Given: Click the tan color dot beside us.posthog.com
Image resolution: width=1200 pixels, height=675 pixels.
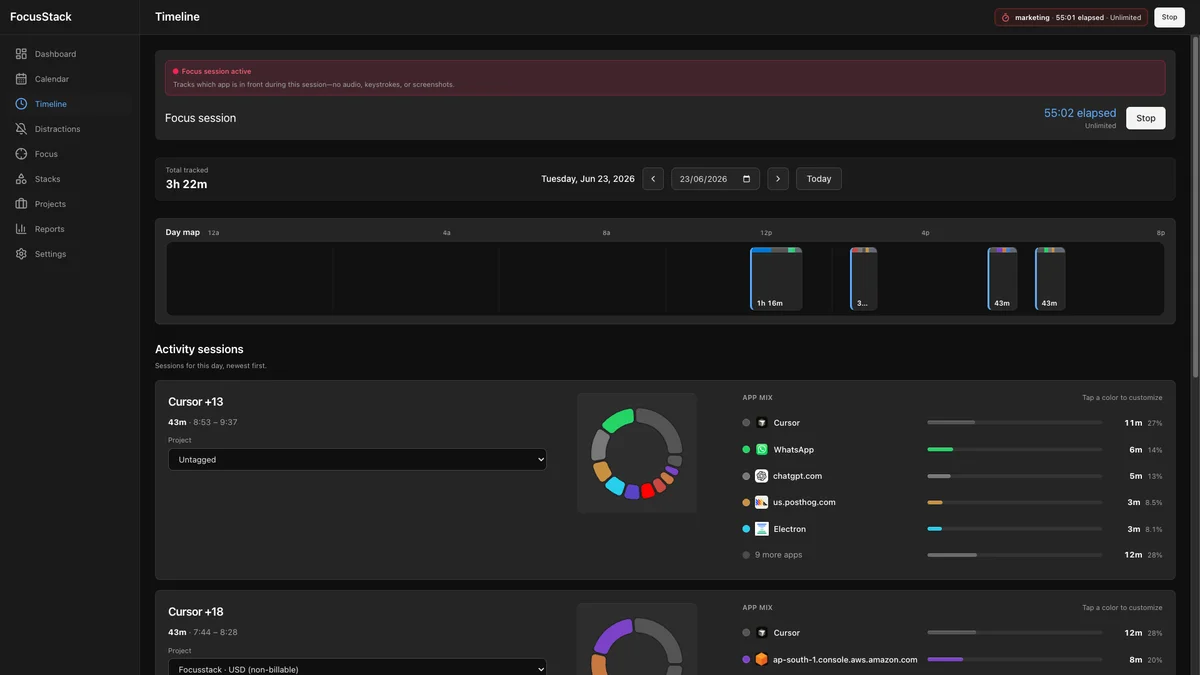Looking at the screenshot, I should pyautogui.click(x=746, y=502).
